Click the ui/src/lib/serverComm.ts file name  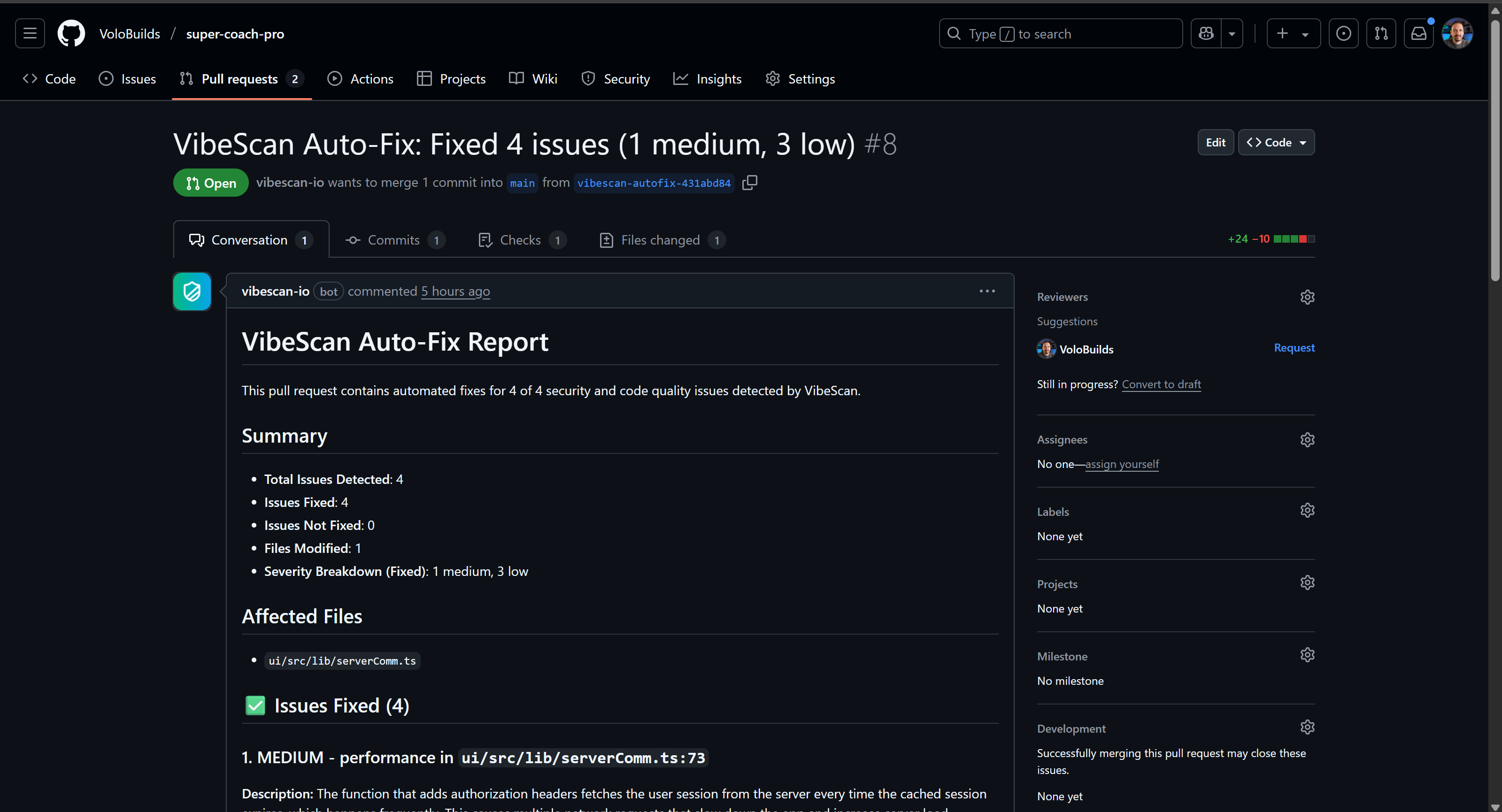[342, 660]
